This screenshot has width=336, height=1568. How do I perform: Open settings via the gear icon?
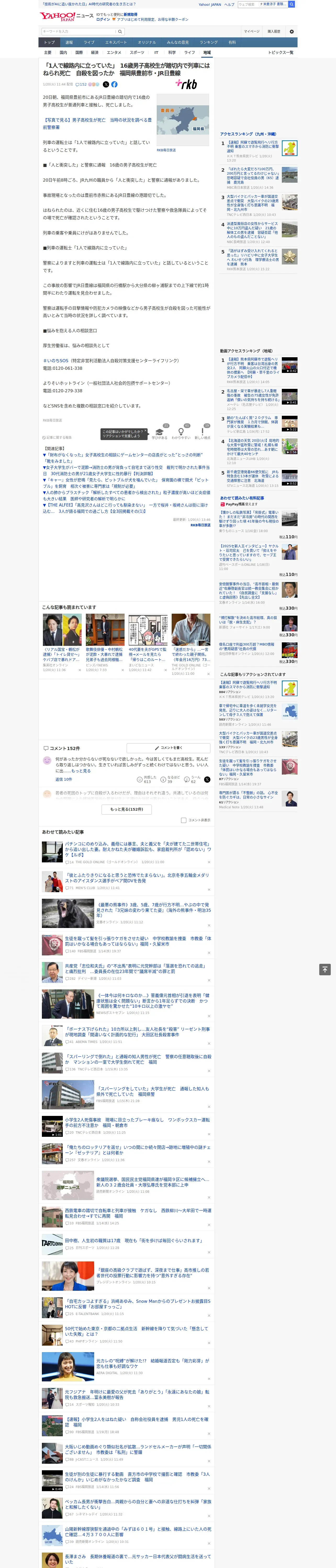point(292,32)
